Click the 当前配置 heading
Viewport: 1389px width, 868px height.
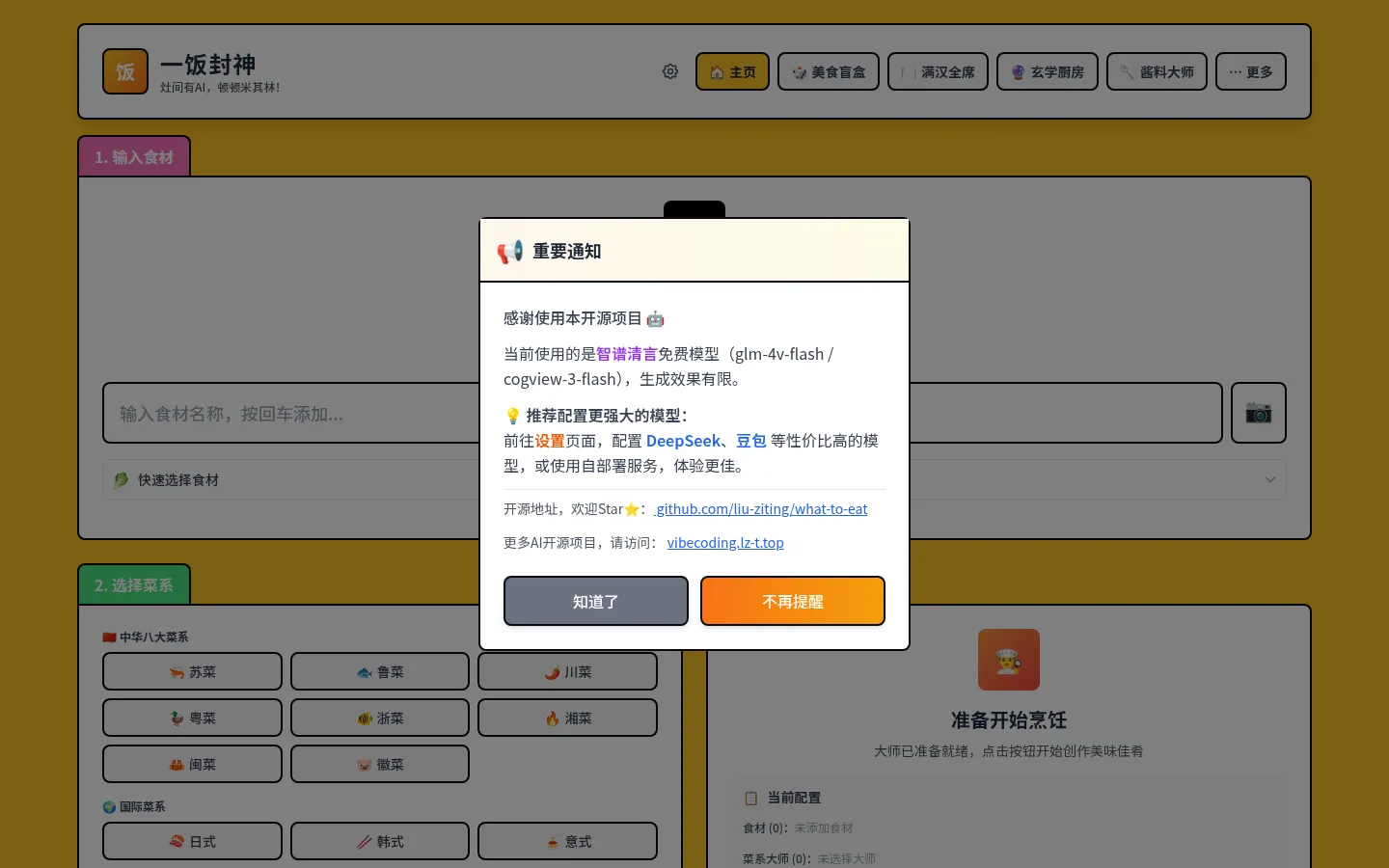[794, 798]
